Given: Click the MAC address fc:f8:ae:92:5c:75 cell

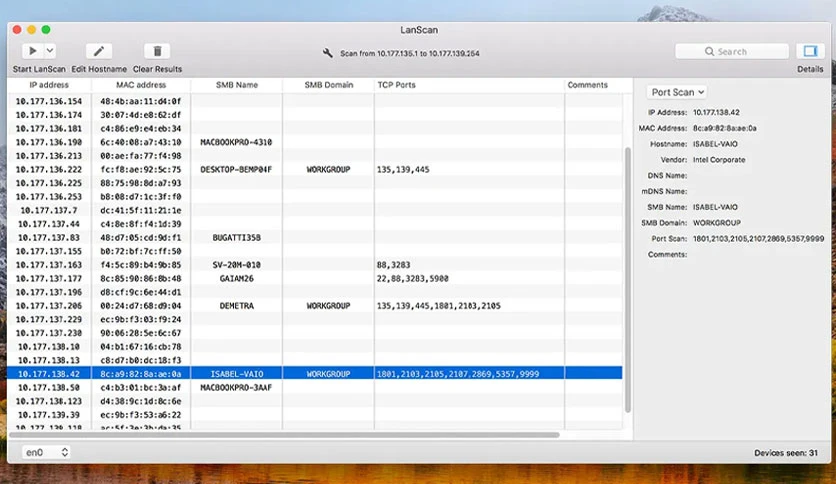Looking at the screenshot, I should (141, 170).
